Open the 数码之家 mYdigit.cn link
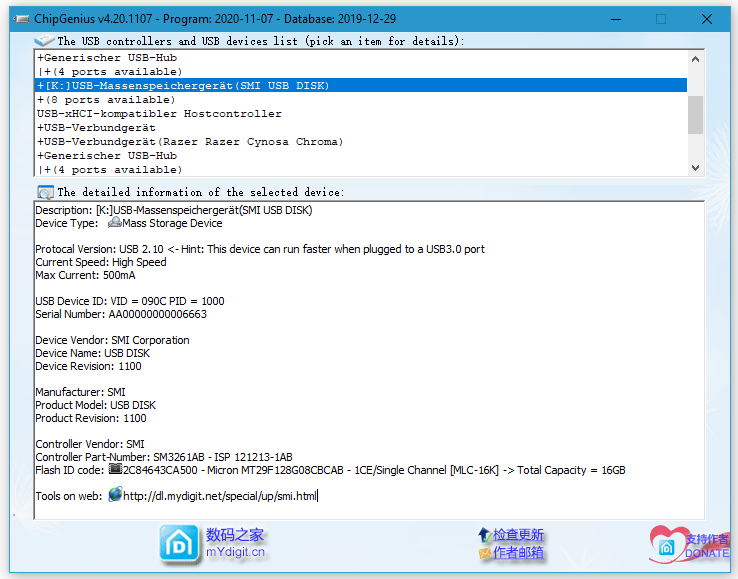The image size is (738, 579). coord(235,543)
